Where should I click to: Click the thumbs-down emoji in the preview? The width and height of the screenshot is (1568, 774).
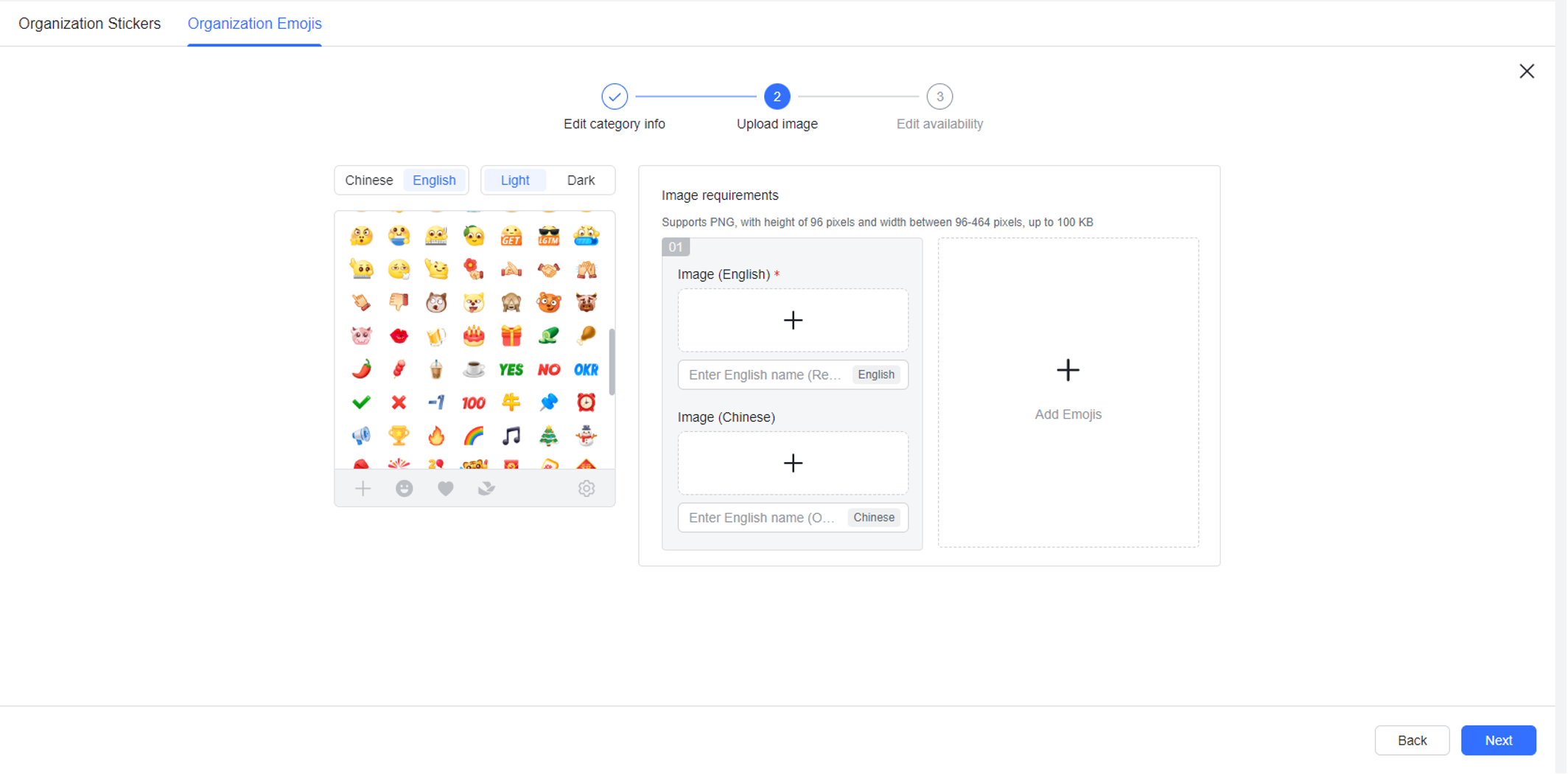[x=399, y=301]
